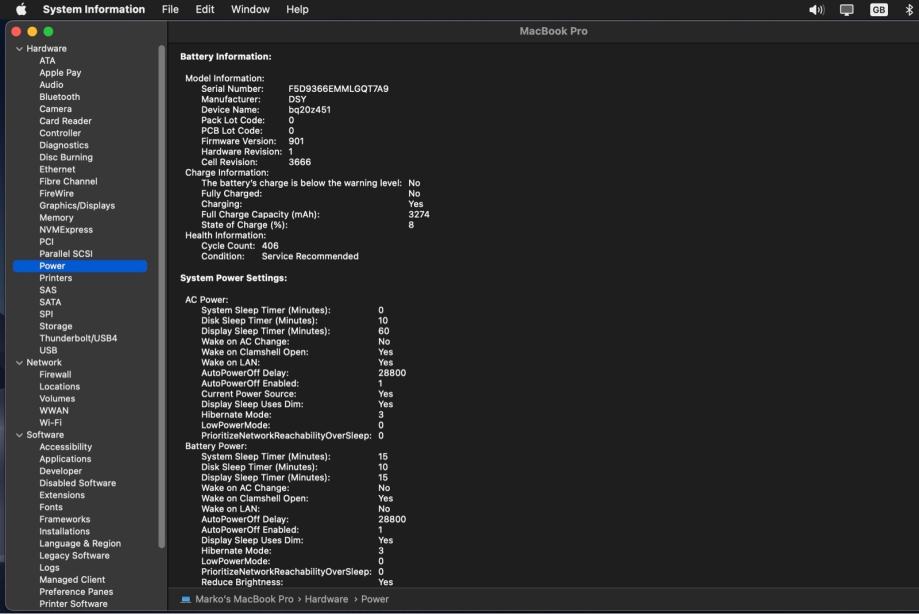
Task: Select USB in the sidebar
Action: (x=48, y=350)
